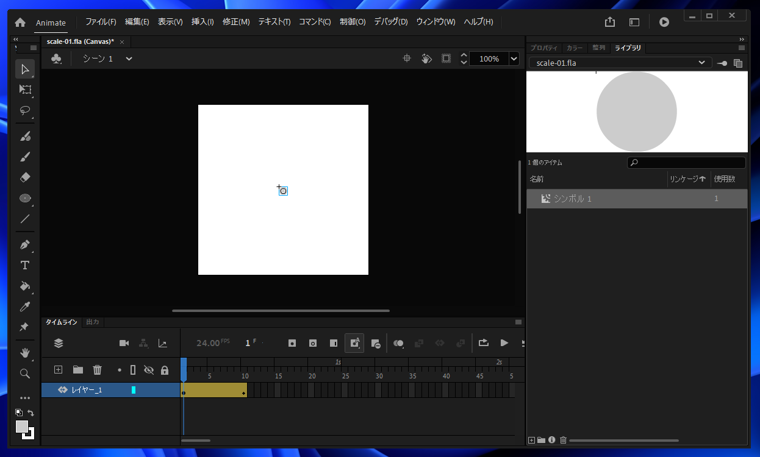Switch to the プロパティ tab
The height and width of the screenshot is (457, 760).
click(x=544, y=48)
